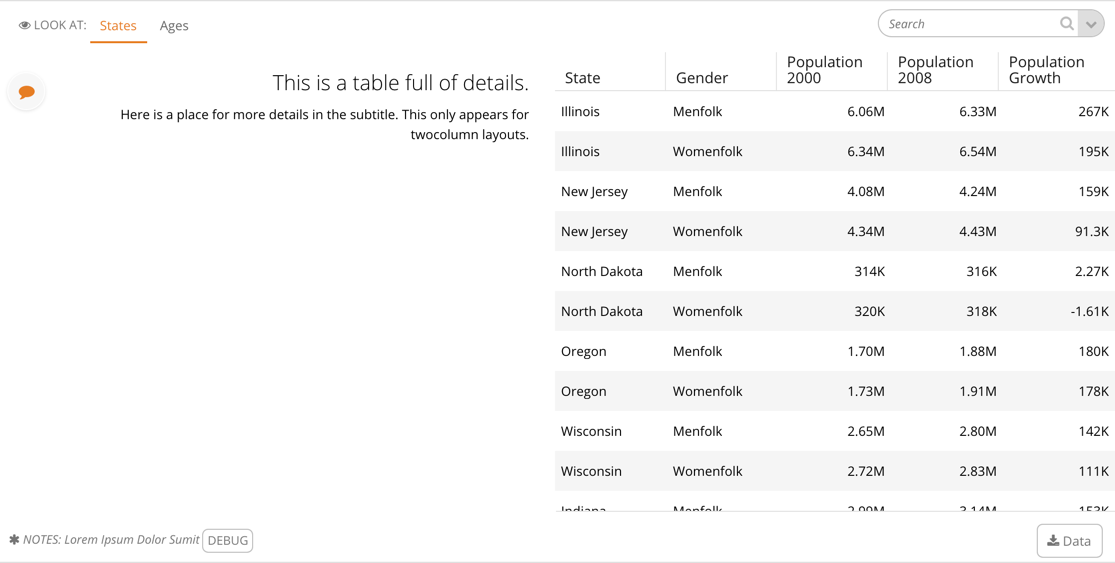Expand the search options dropdown arrow
This screenshot has width=1115, height=563.
(x=1091, y=24)
